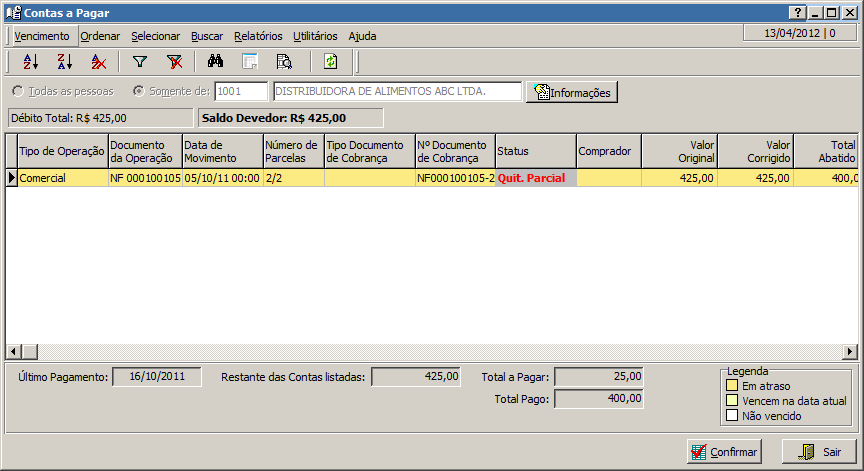864x471 pixels.
Task: Click the person code field showing 1001
Action: (241, 91)
